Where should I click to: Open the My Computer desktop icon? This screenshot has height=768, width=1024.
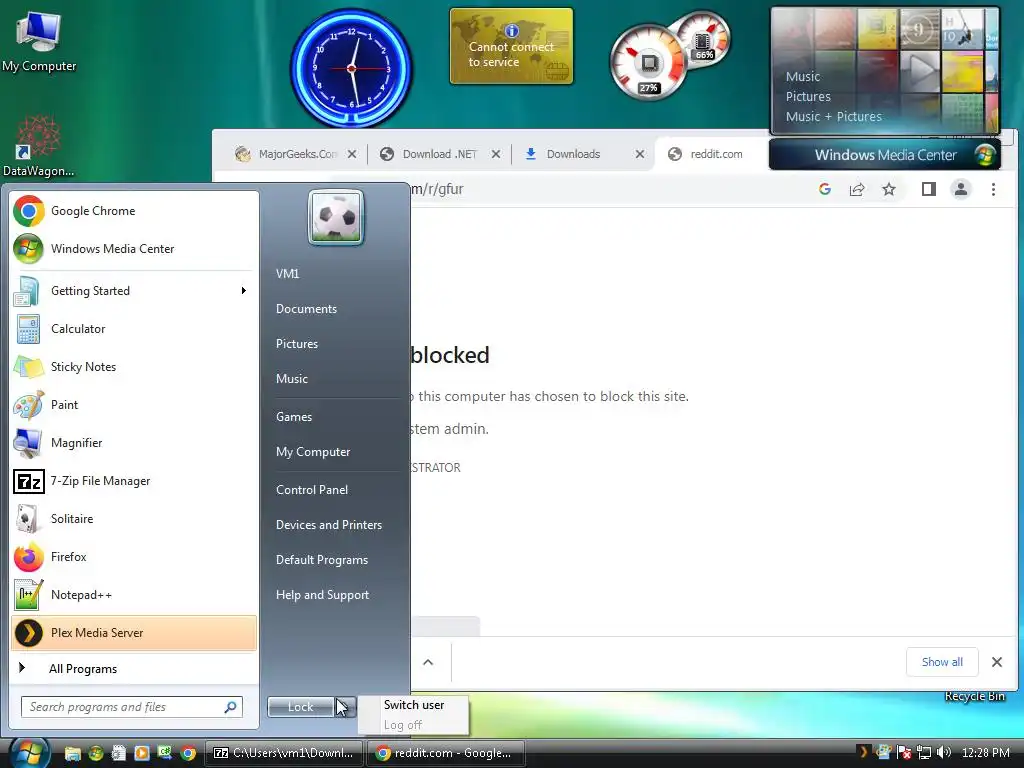(39, 41)
